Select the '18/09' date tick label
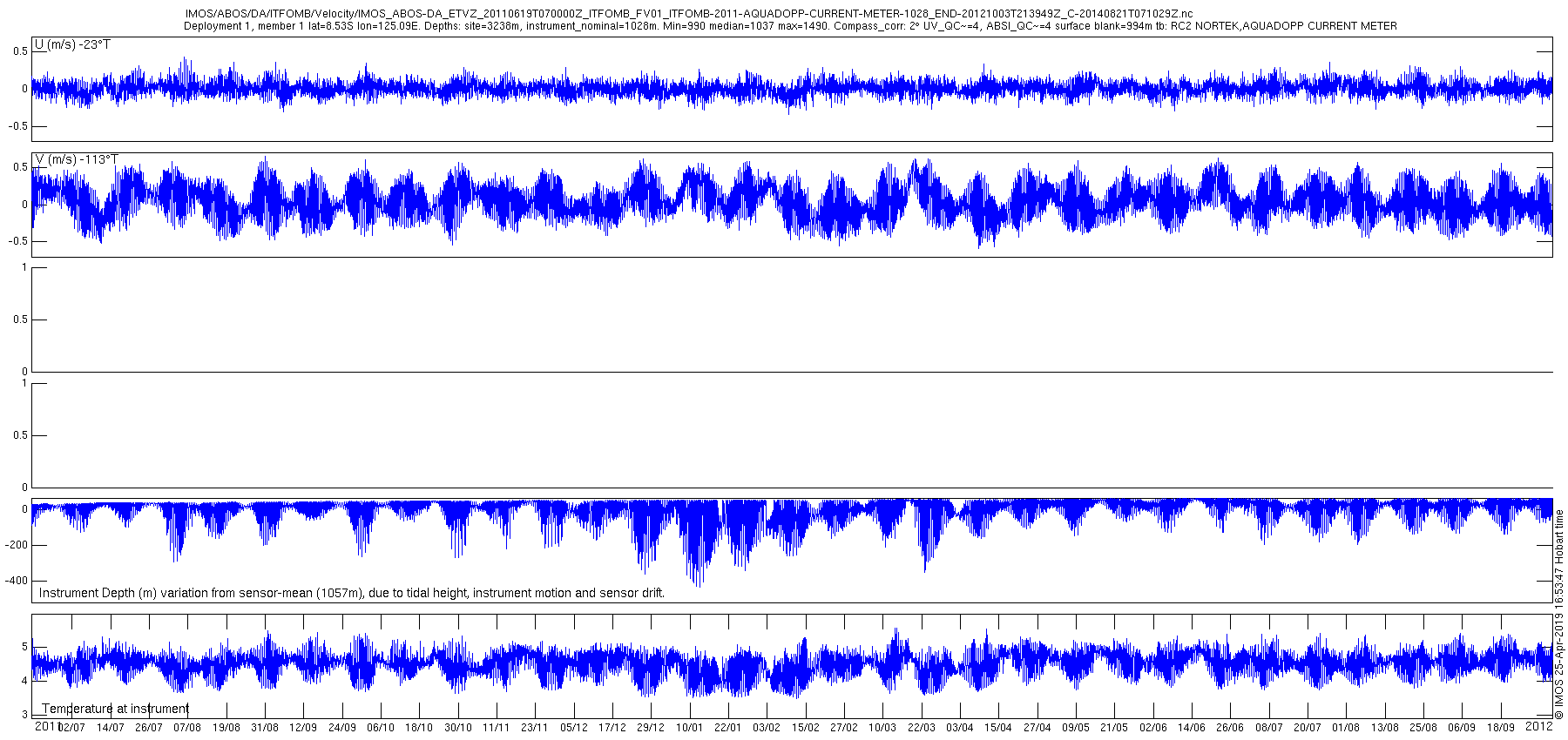The width and height of the screenshot is (1568, 740). point(1501,728)
